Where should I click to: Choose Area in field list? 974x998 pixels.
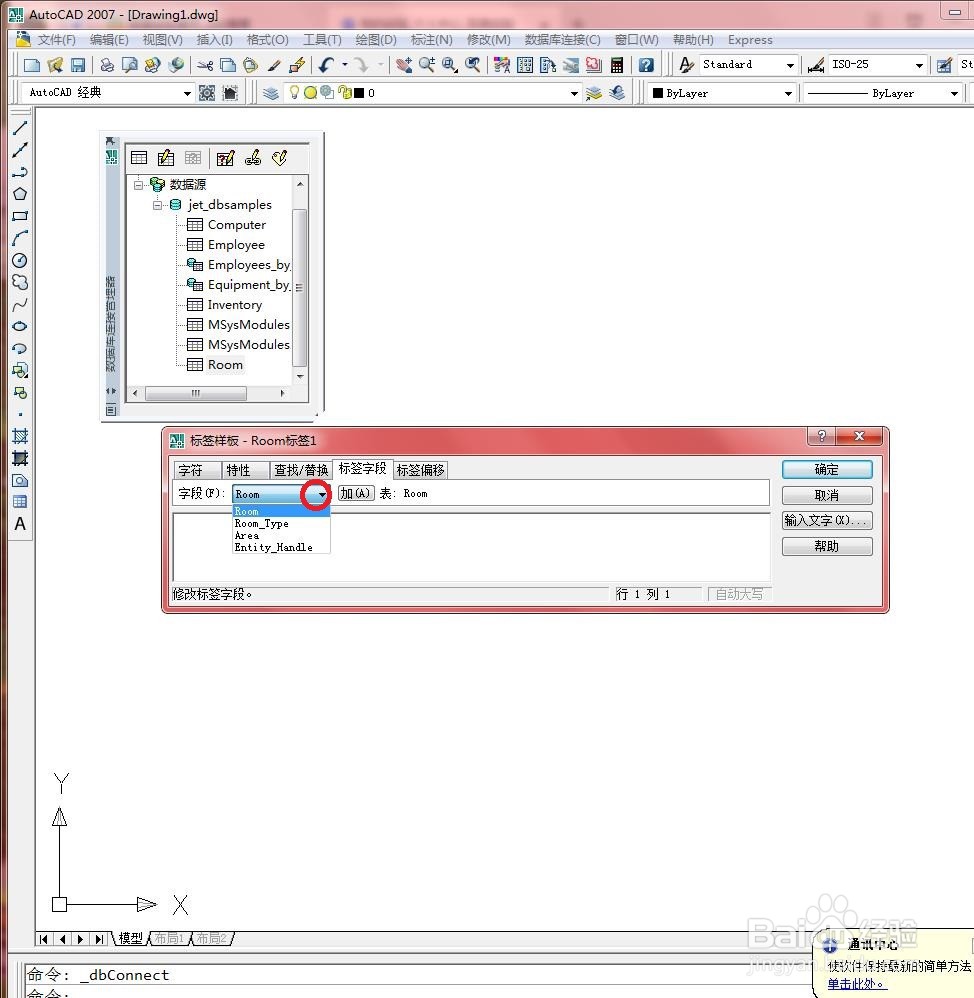point(281,535)
